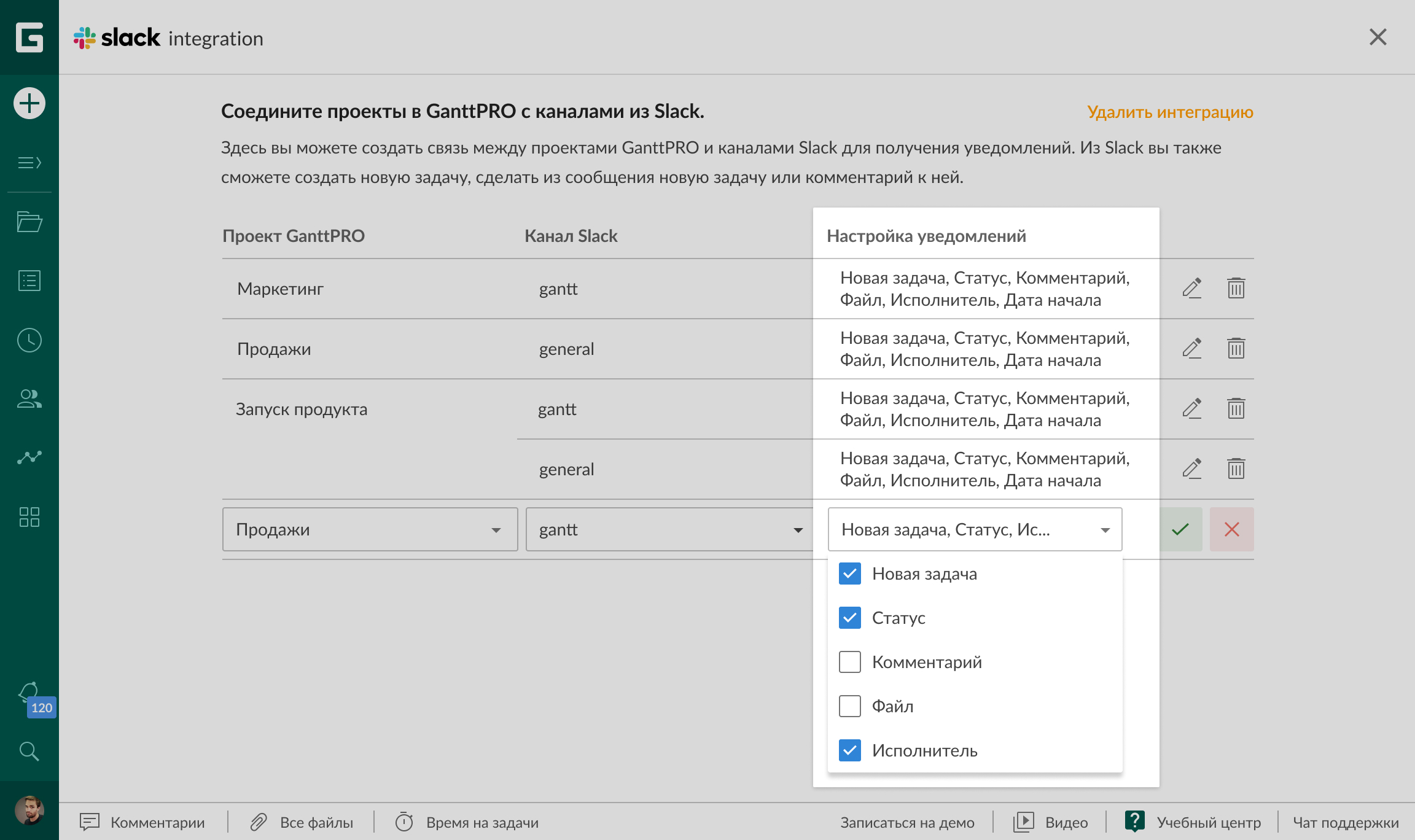Click the Удалить интеграцию link

[1170, 112]
